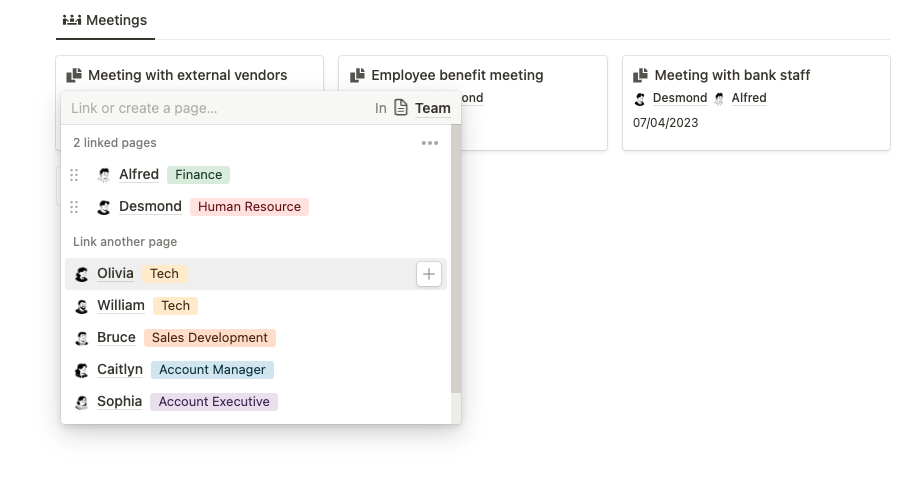Screen dimensions: 914x480
Task: Open the linked Alfred page
Action: [x=138, y=175]
